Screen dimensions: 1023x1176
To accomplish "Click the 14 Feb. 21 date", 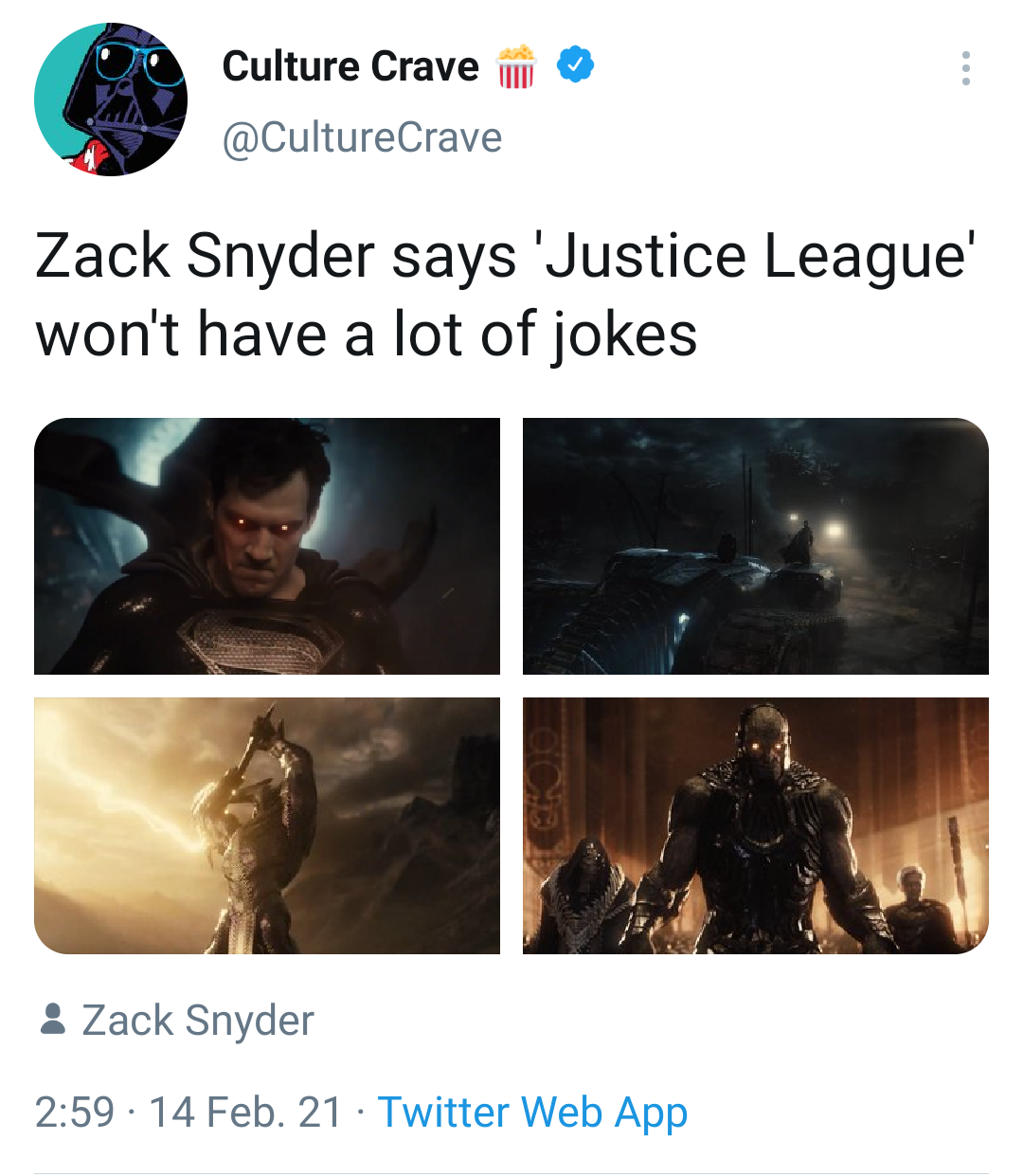I will (x=245, y=1112).
